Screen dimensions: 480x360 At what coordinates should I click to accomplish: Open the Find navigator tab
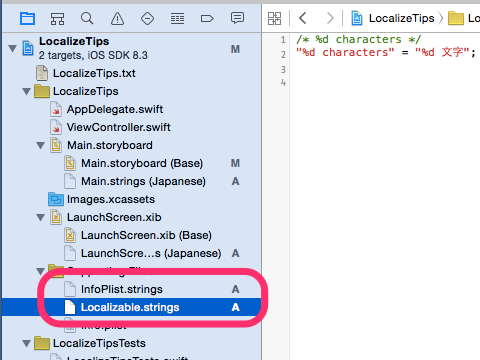(87, 18)
